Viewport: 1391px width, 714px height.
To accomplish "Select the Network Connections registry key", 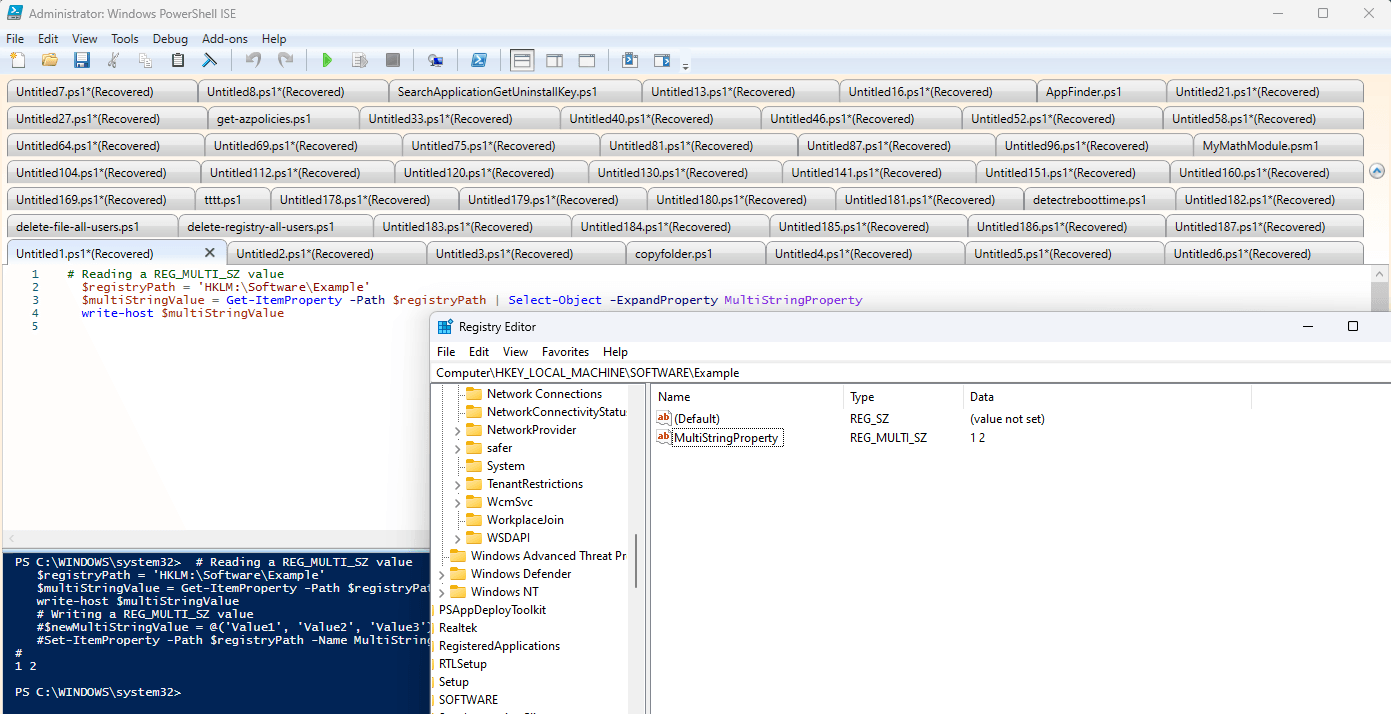I will click(544, 394).
